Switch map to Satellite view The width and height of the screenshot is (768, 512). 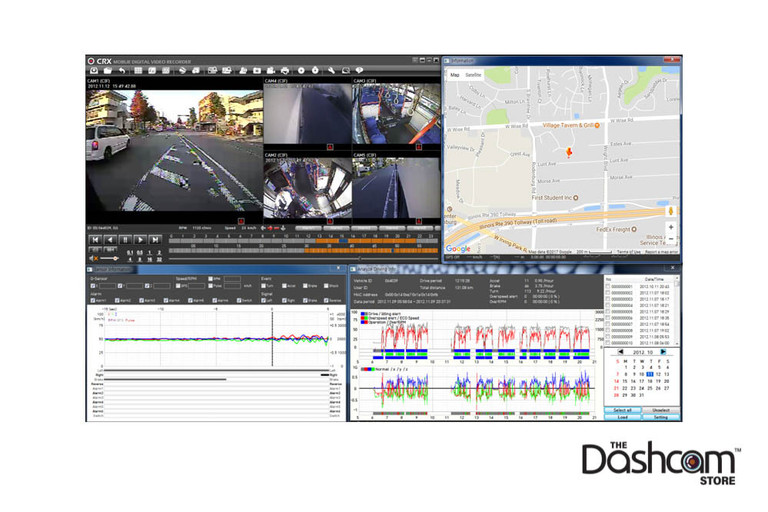tap(476, 74)
